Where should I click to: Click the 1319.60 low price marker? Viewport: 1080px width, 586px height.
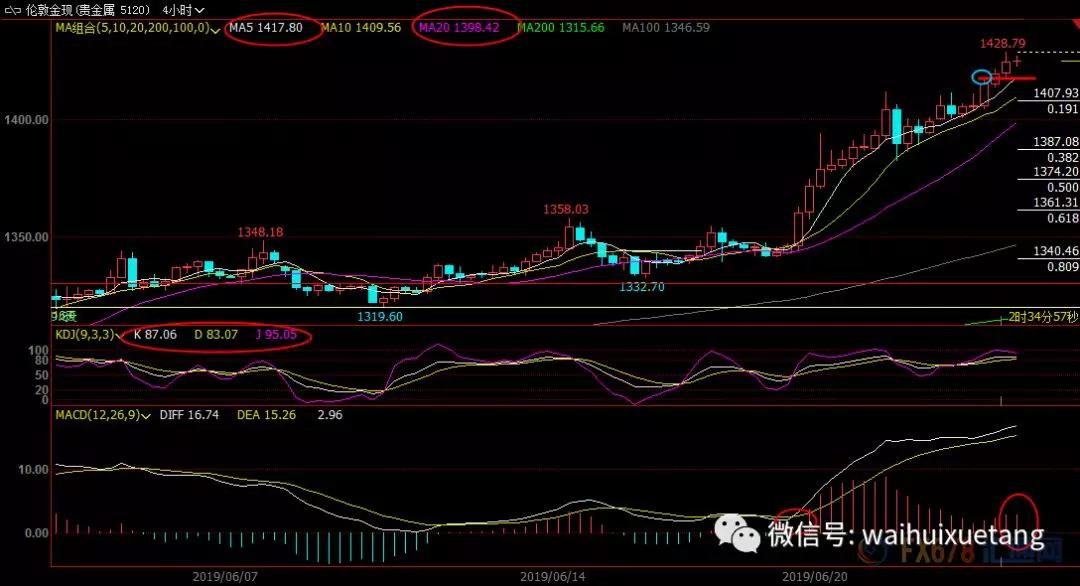click(380, 315)
